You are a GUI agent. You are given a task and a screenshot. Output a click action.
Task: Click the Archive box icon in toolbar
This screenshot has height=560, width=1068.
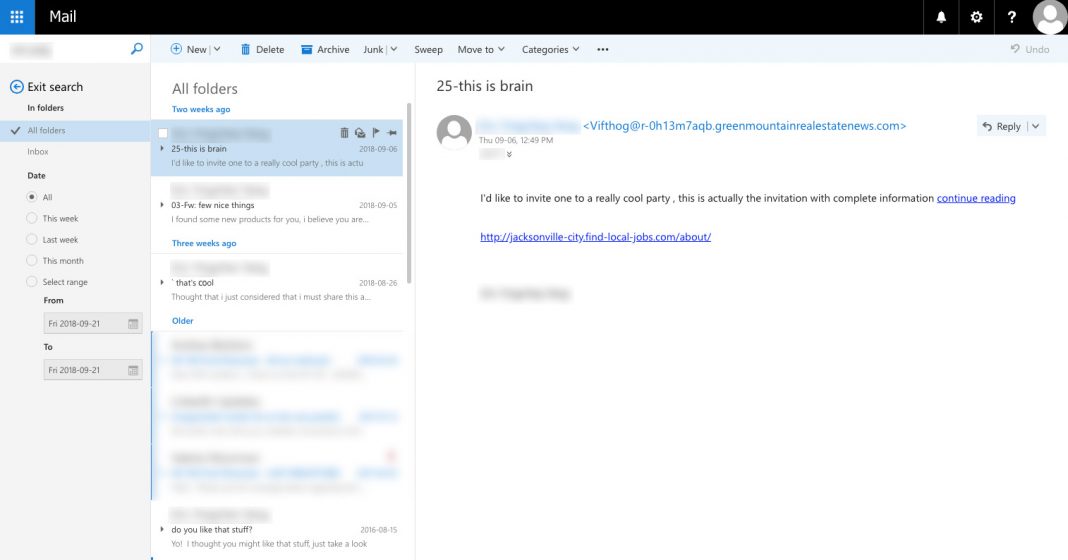click(x=307, y=49)
